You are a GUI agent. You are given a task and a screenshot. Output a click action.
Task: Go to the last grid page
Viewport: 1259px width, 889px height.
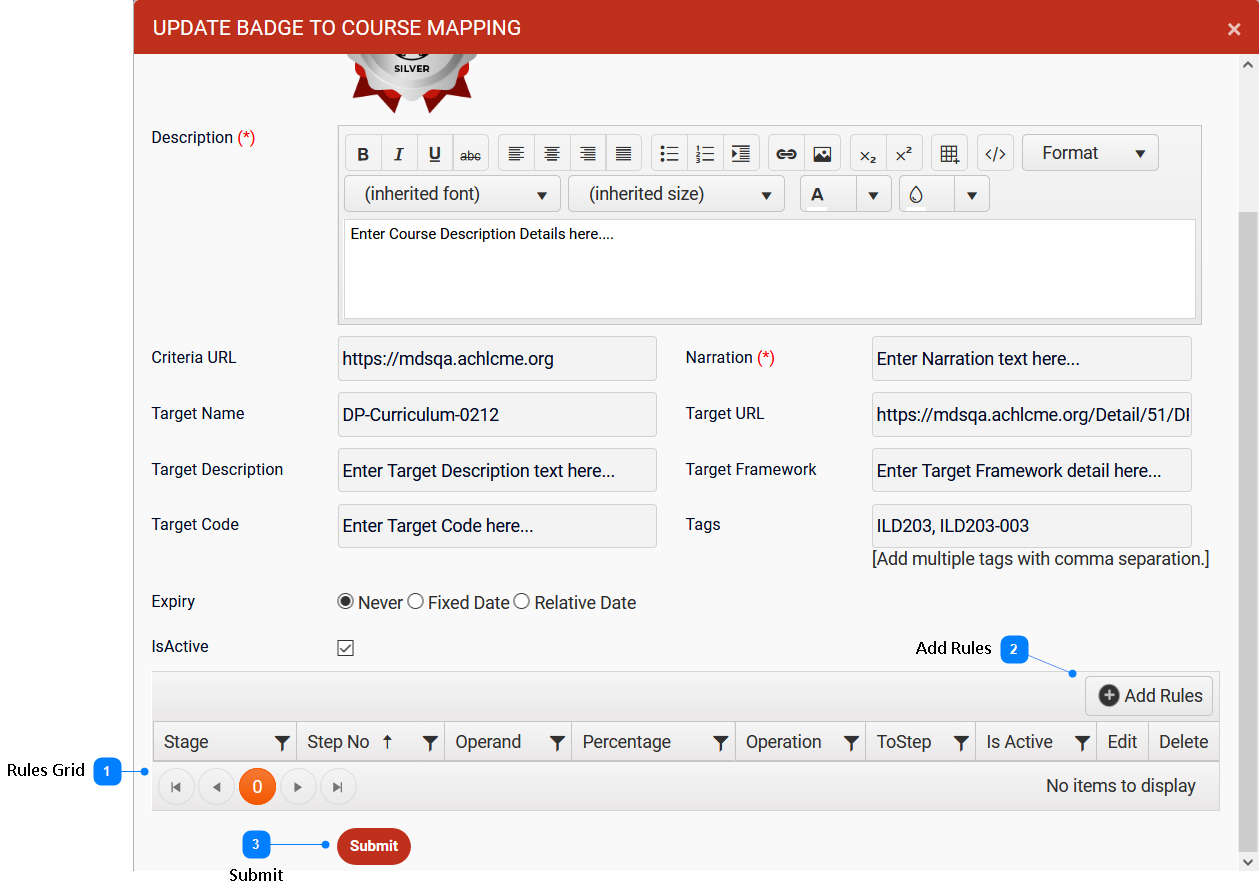tap(338, 787)
